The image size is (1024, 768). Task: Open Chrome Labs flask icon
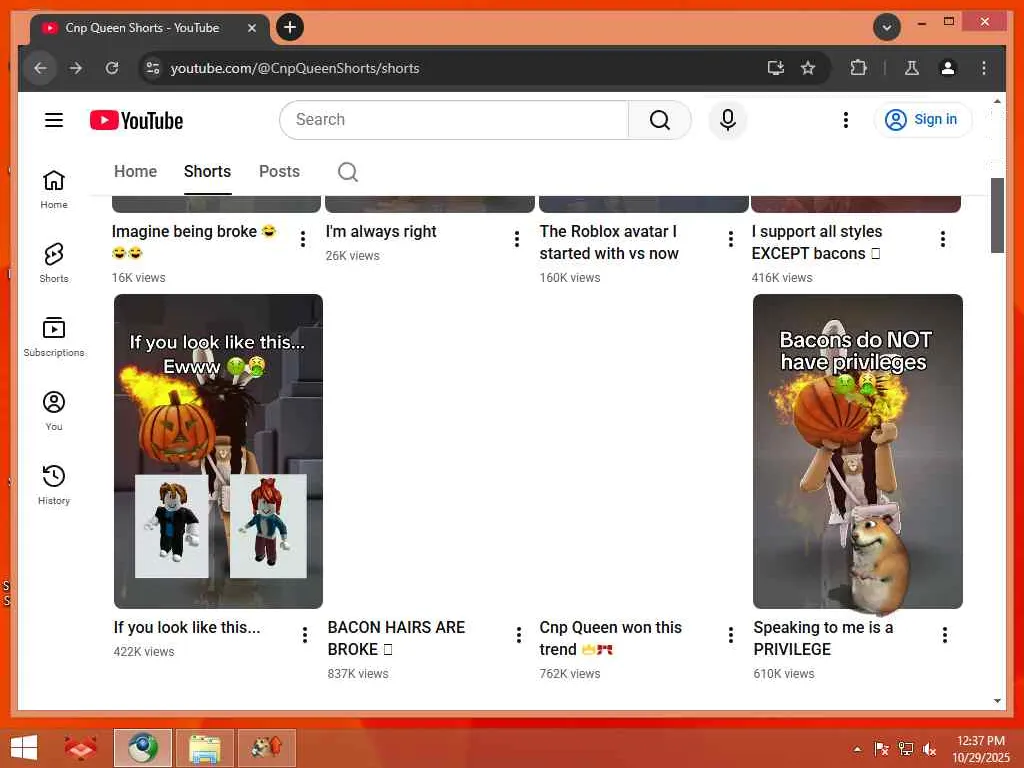point(912,68)
